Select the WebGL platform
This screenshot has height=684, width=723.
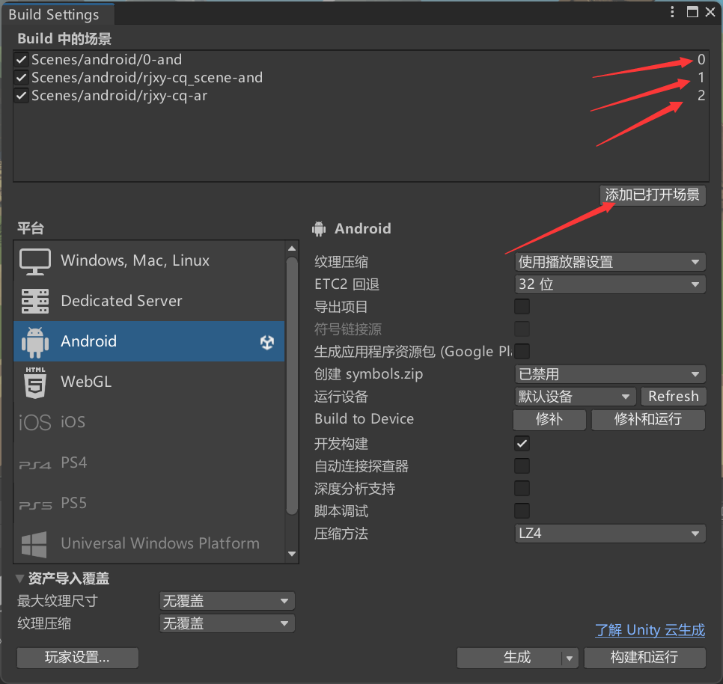pyautogui.click(x=149, y=382)
